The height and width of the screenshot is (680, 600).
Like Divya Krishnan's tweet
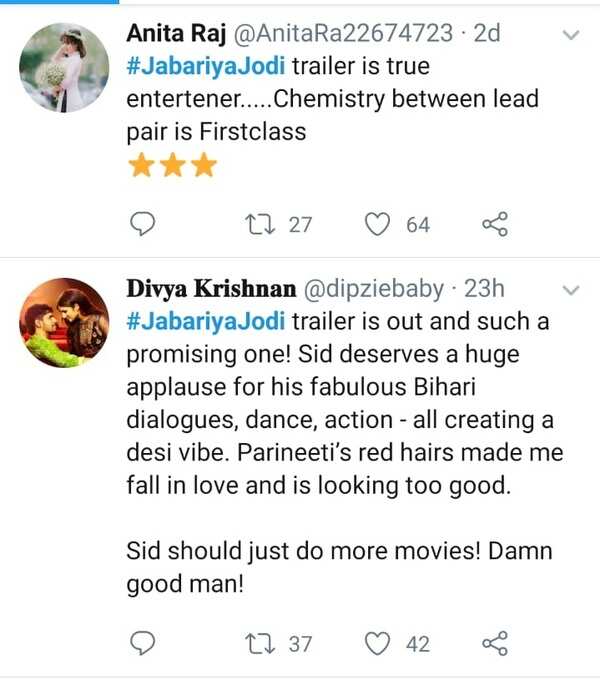point(376,644)
